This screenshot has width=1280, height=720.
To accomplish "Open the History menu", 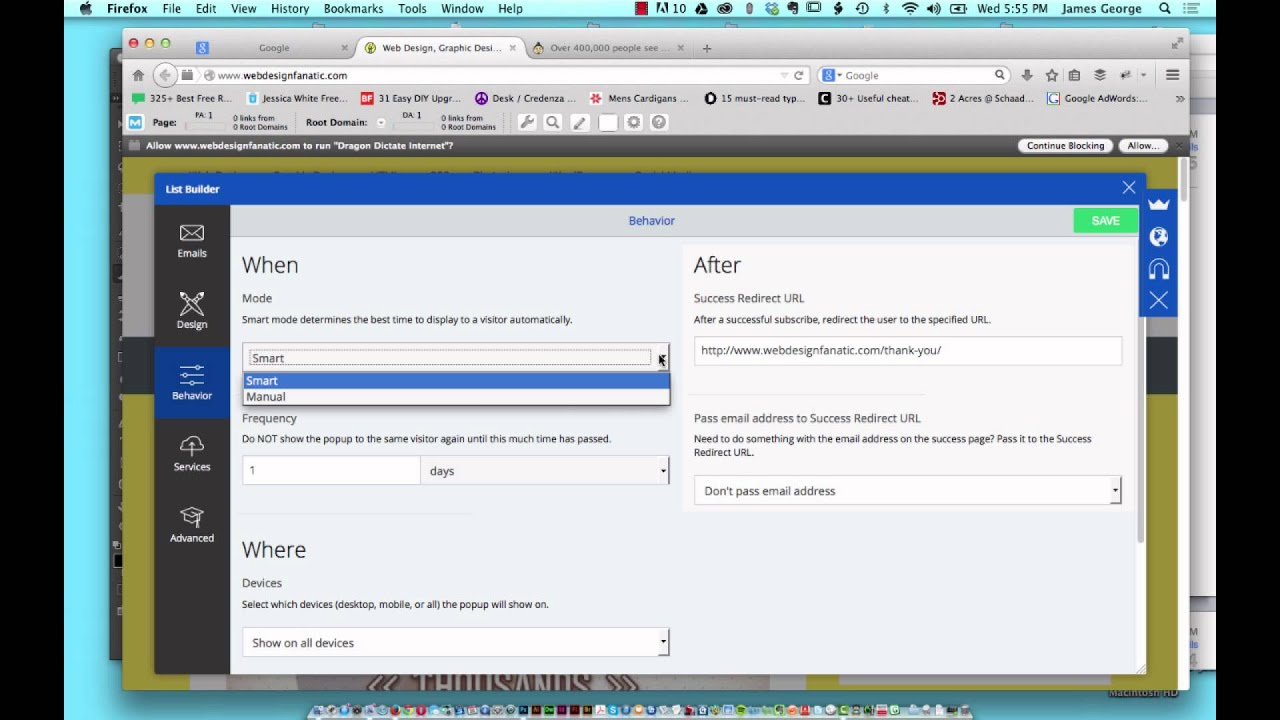I will 290,9.
